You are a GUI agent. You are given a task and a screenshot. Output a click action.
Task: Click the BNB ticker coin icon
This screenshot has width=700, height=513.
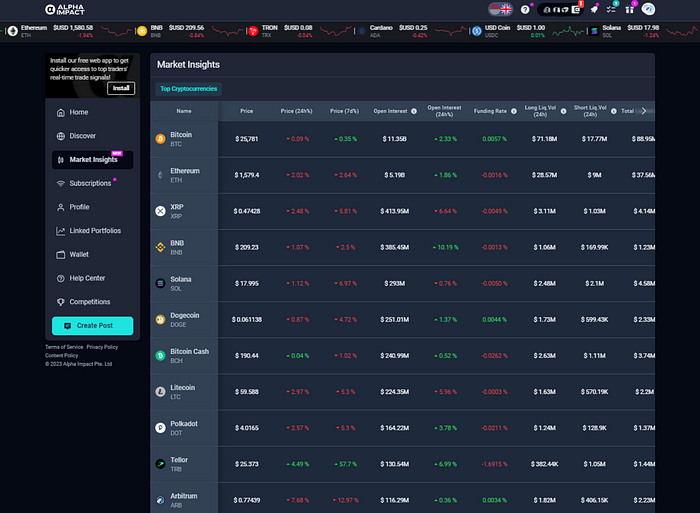click(142, 31)
